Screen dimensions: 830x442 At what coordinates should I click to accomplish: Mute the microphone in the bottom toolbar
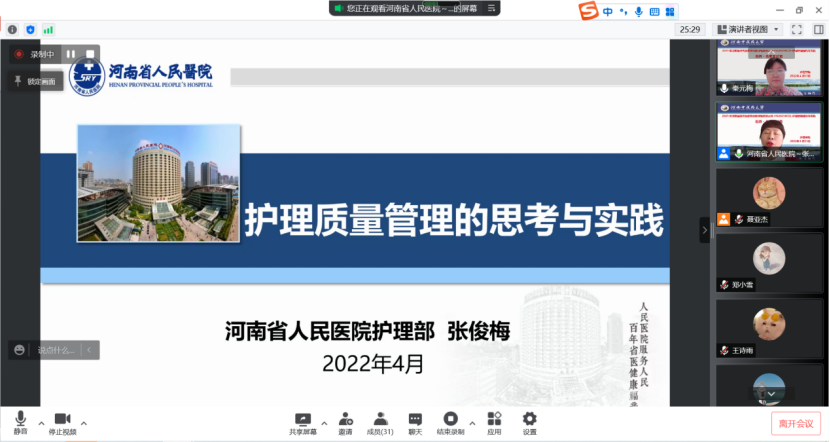(x=20, y=422)
